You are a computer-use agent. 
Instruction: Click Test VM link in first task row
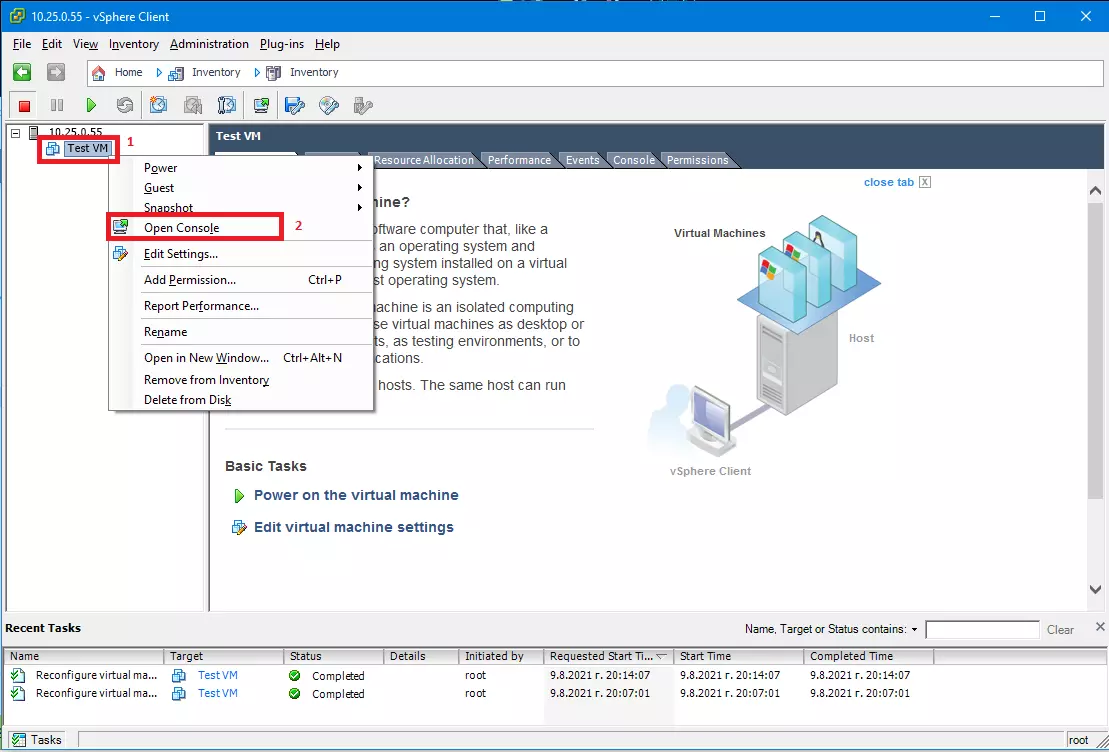click(x=218, y=676)
